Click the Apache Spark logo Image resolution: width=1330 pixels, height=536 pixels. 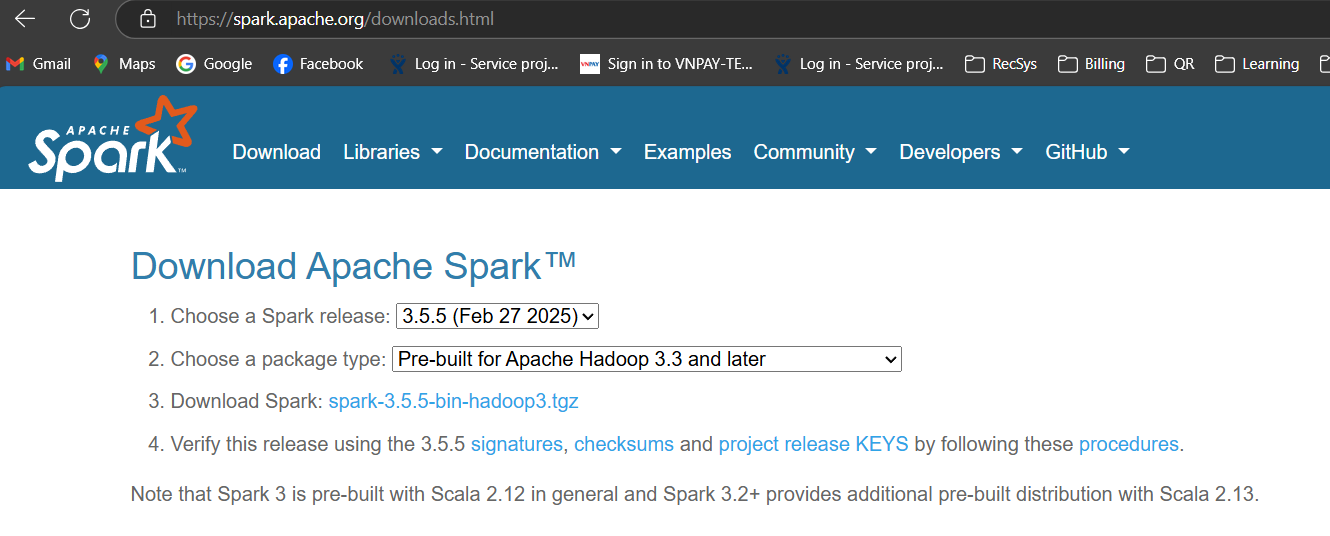tap(112, 140)
